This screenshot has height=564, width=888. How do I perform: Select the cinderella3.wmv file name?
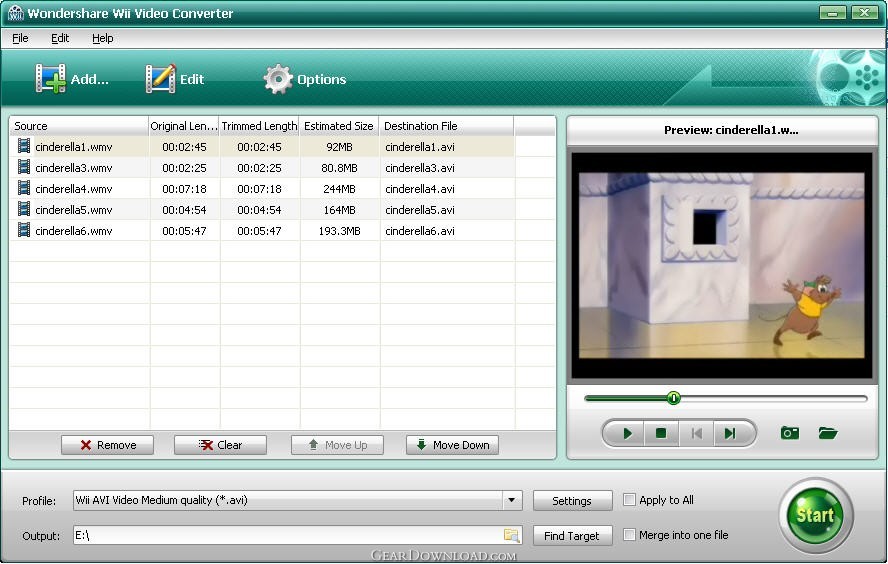point(74,168)
